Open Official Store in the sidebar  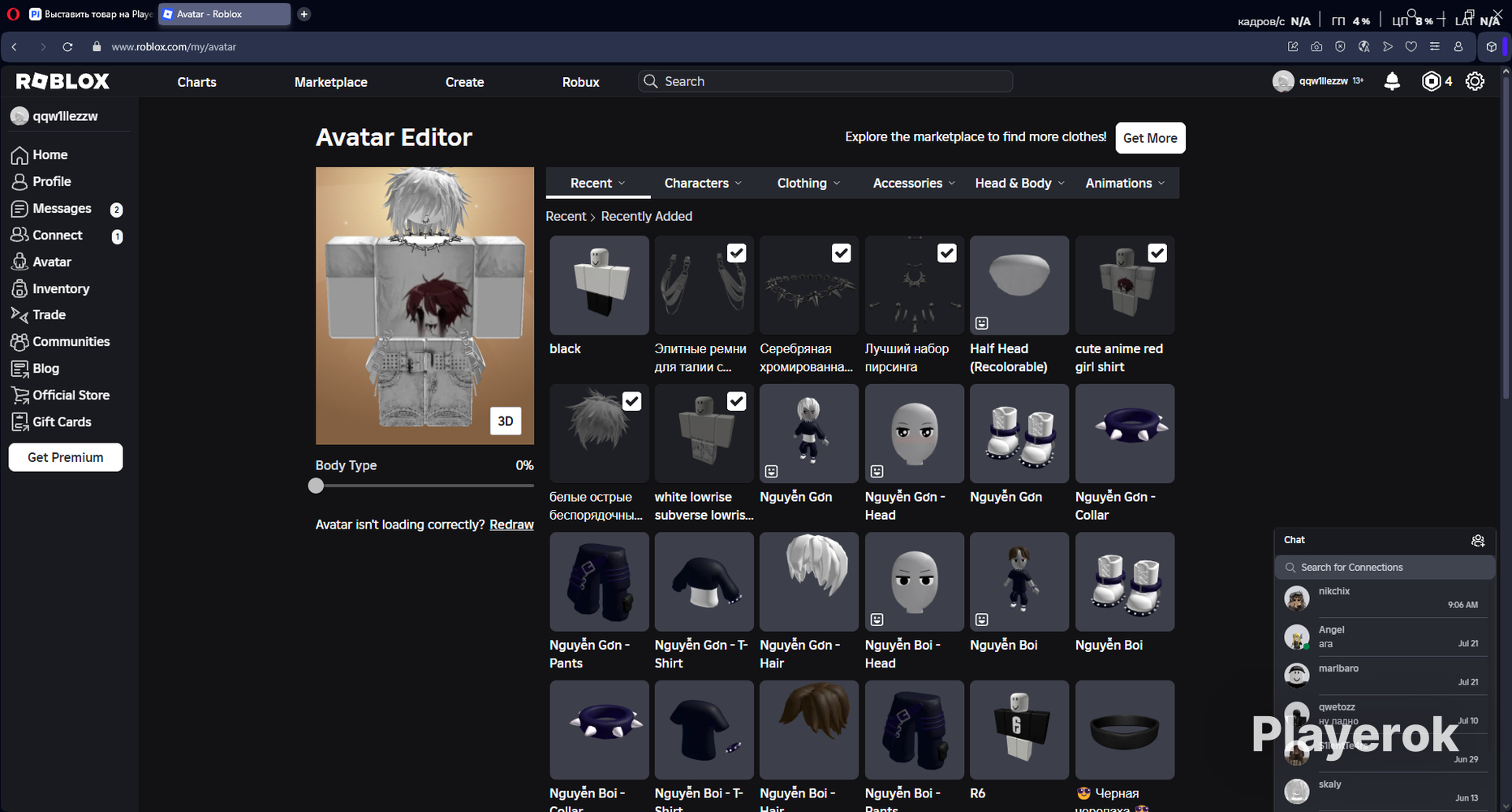(x=60, y=395)
